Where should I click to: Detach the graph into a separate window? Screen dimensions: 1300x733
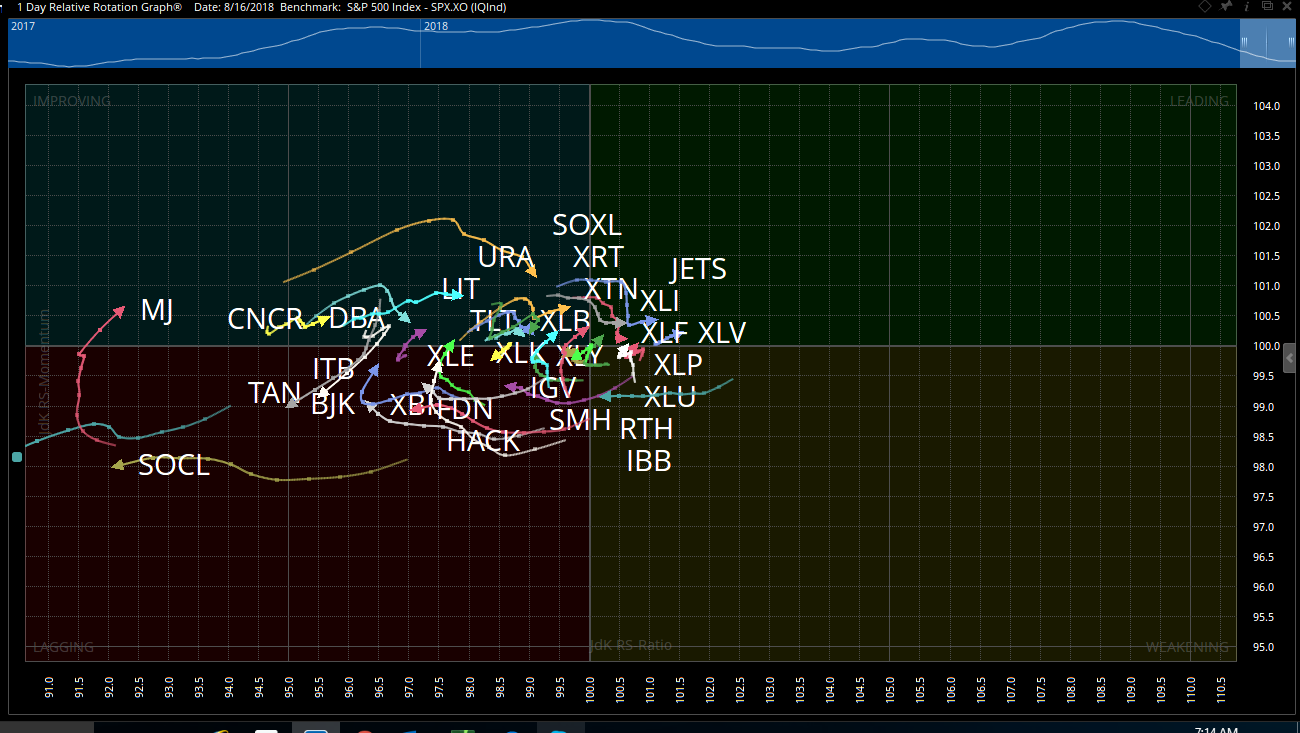tap(1266, 7)
